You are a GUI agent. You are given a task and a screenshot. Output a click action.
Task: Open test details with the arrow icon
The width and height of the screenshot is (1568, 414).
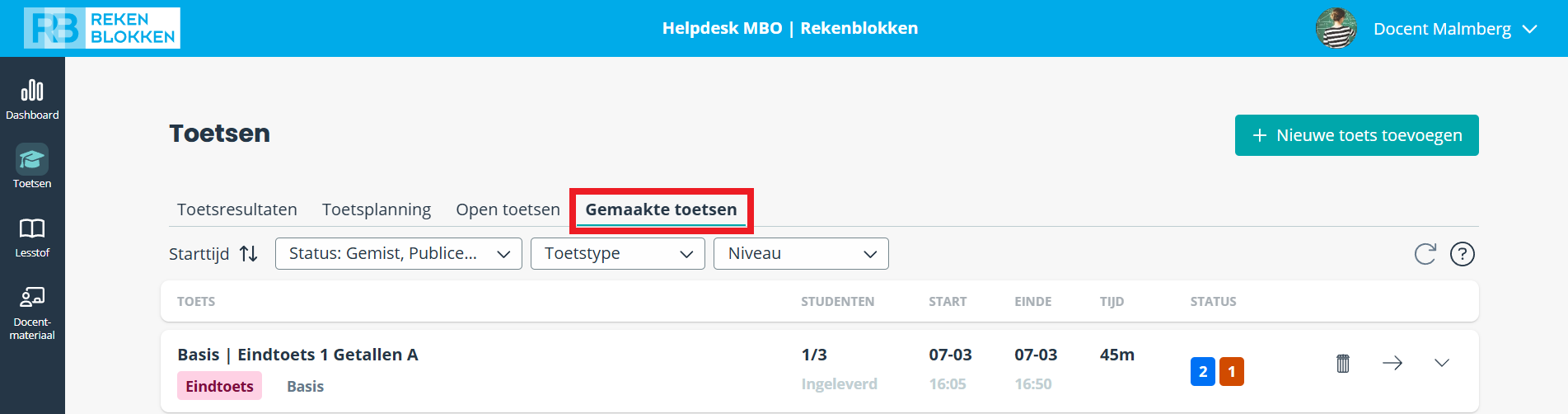click(x=1392, y=363)
